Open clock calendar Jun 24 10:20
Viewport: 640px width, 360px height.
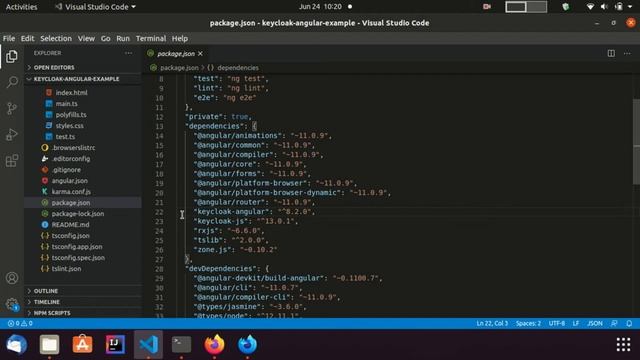320,7
